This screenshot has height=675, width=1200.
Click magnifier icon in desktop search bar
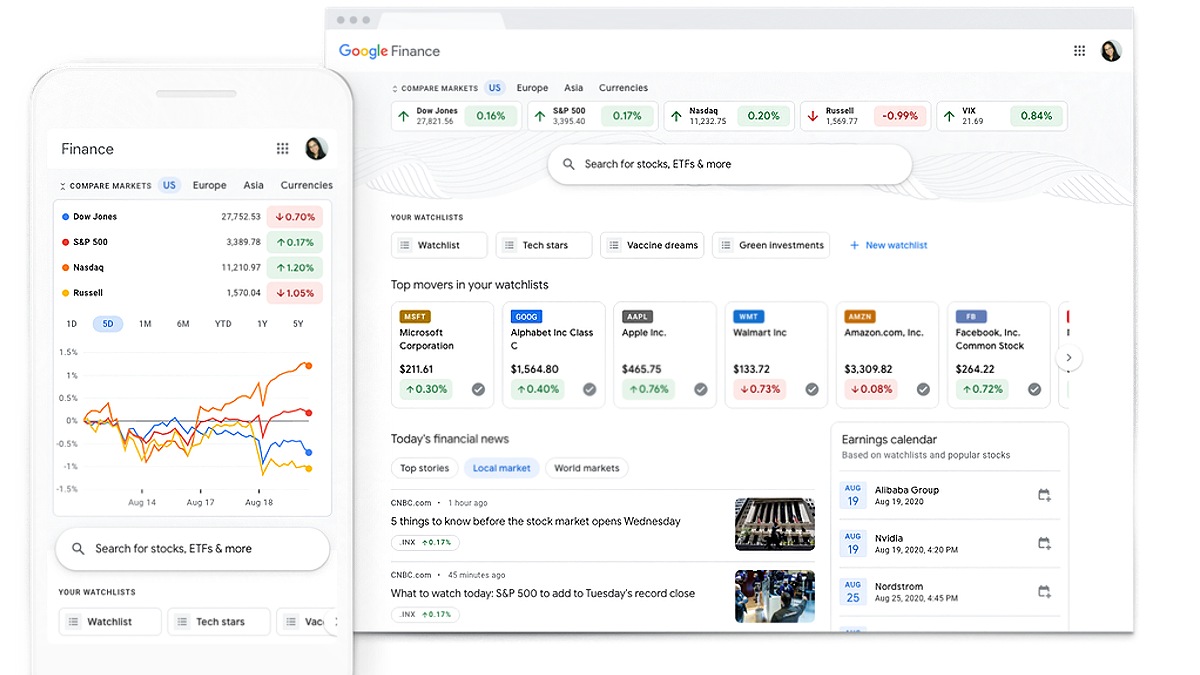pos(569,164)
